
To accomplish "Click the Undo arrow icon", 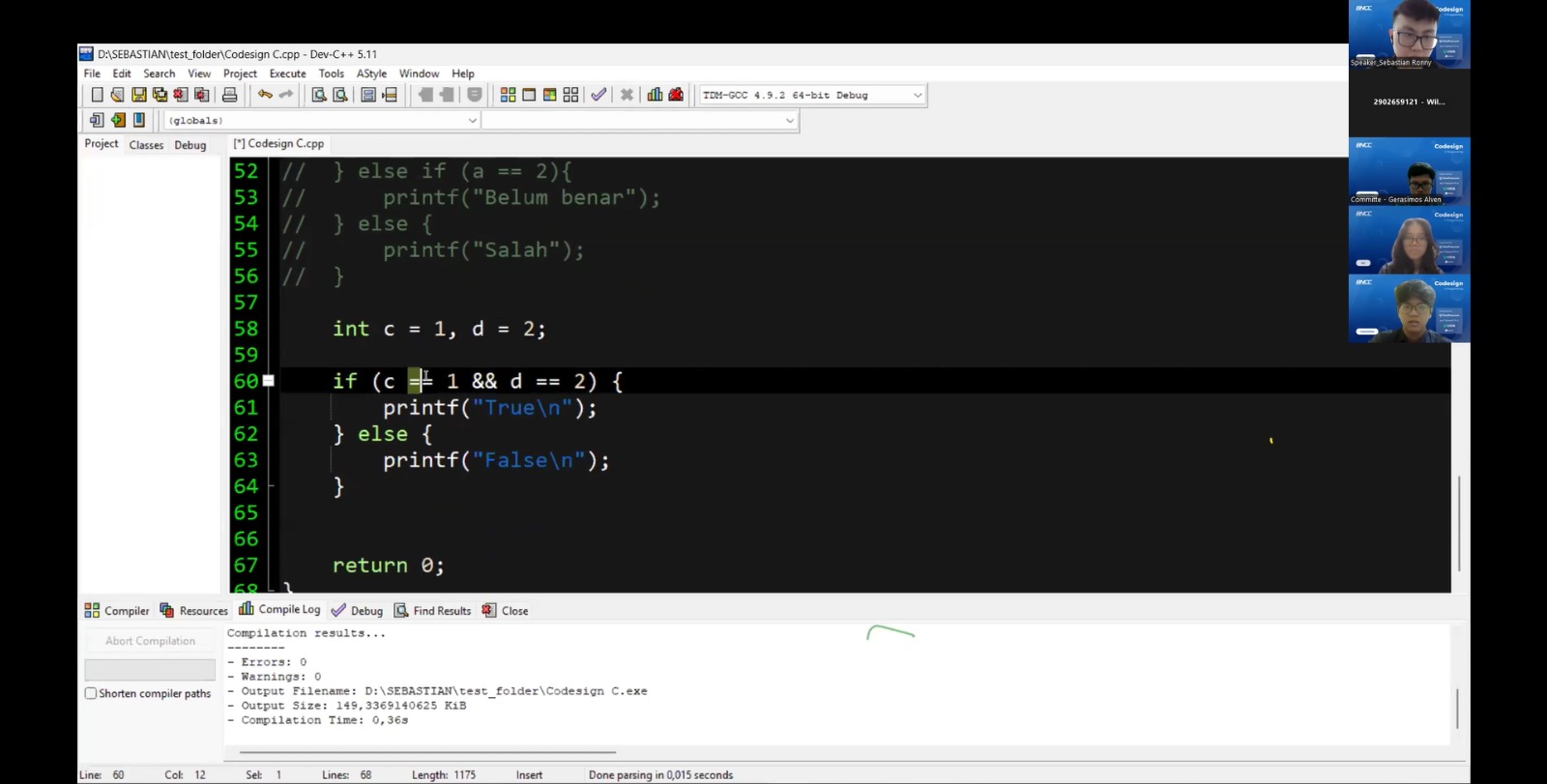I will click(264, 95).
